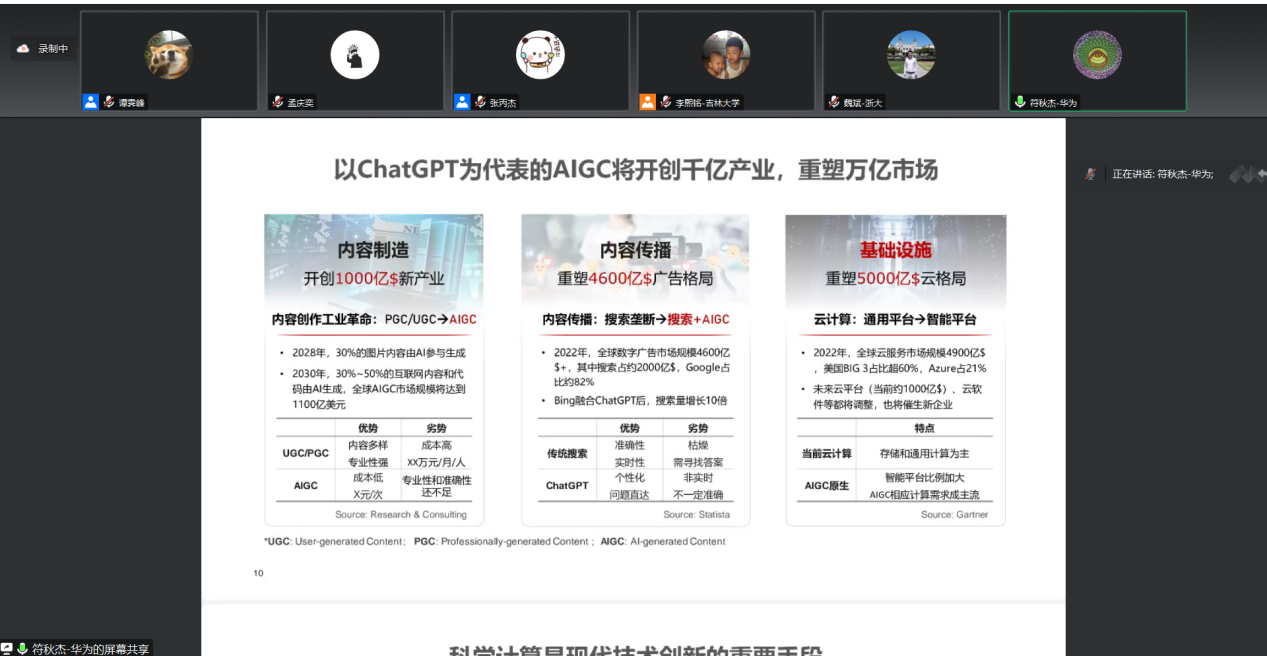Select 李熙铭-吉林大学's children photo avatar
This screenshot has width=1267, height=656.
(x=726, y=55)
